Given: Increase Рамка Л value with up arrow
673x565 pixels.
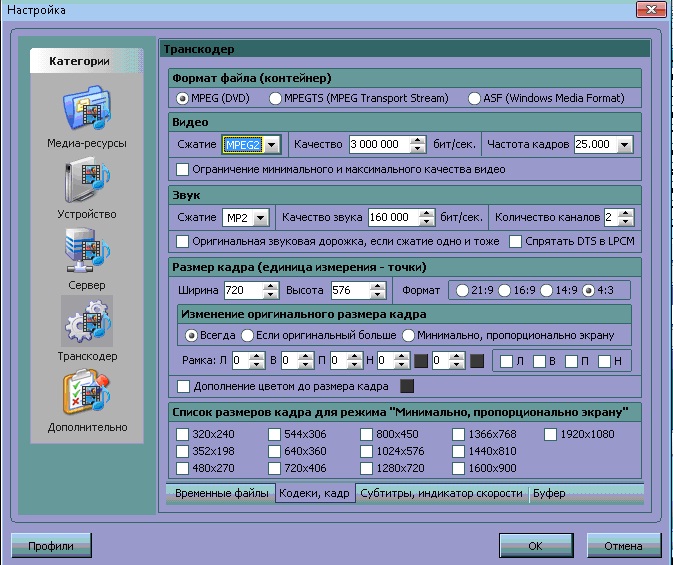Looking at the screenshot, I should tap(257, 356).
